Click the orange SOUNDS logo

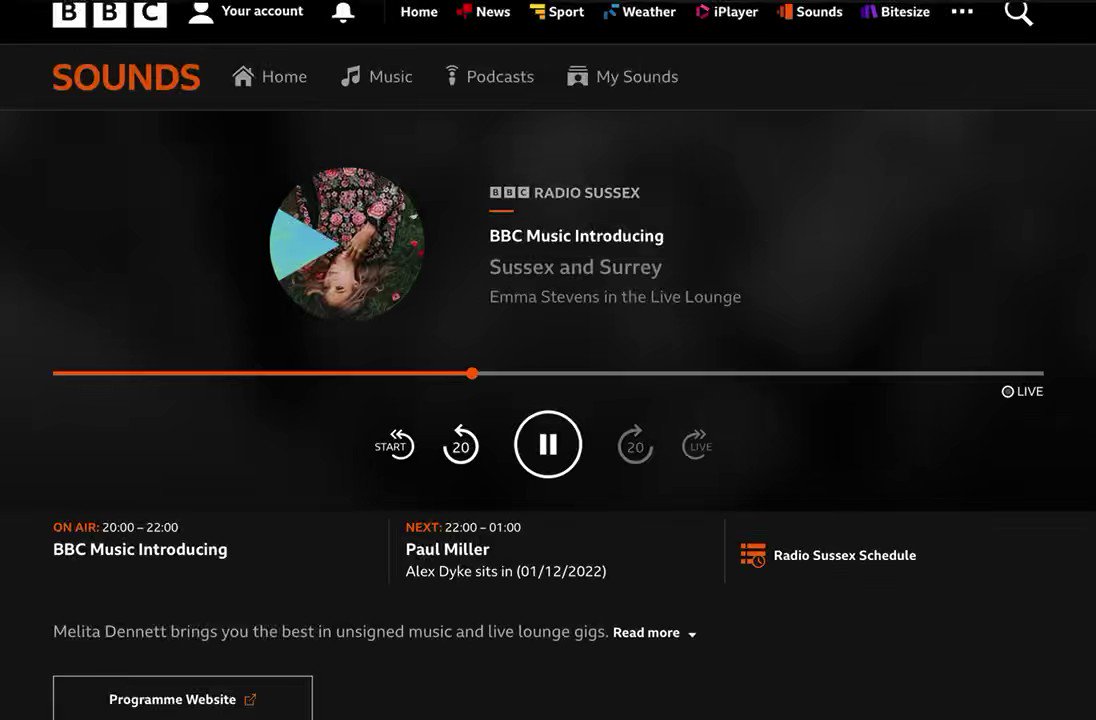(127, 77)
